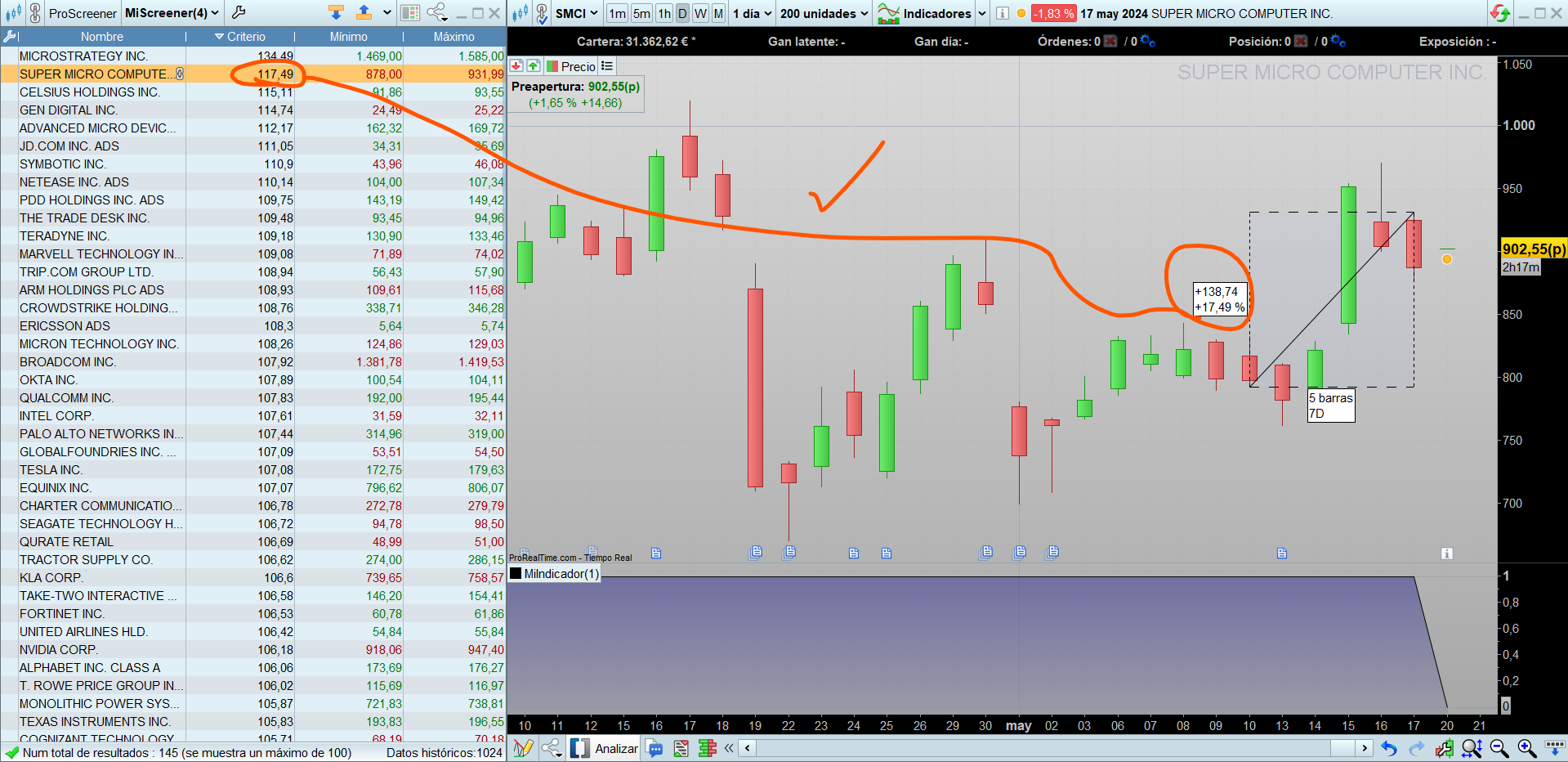Screen dimensions: 1568x762
Task: Open the MiScreener(4) screener dropdown
Action: (x=172, y=13)
